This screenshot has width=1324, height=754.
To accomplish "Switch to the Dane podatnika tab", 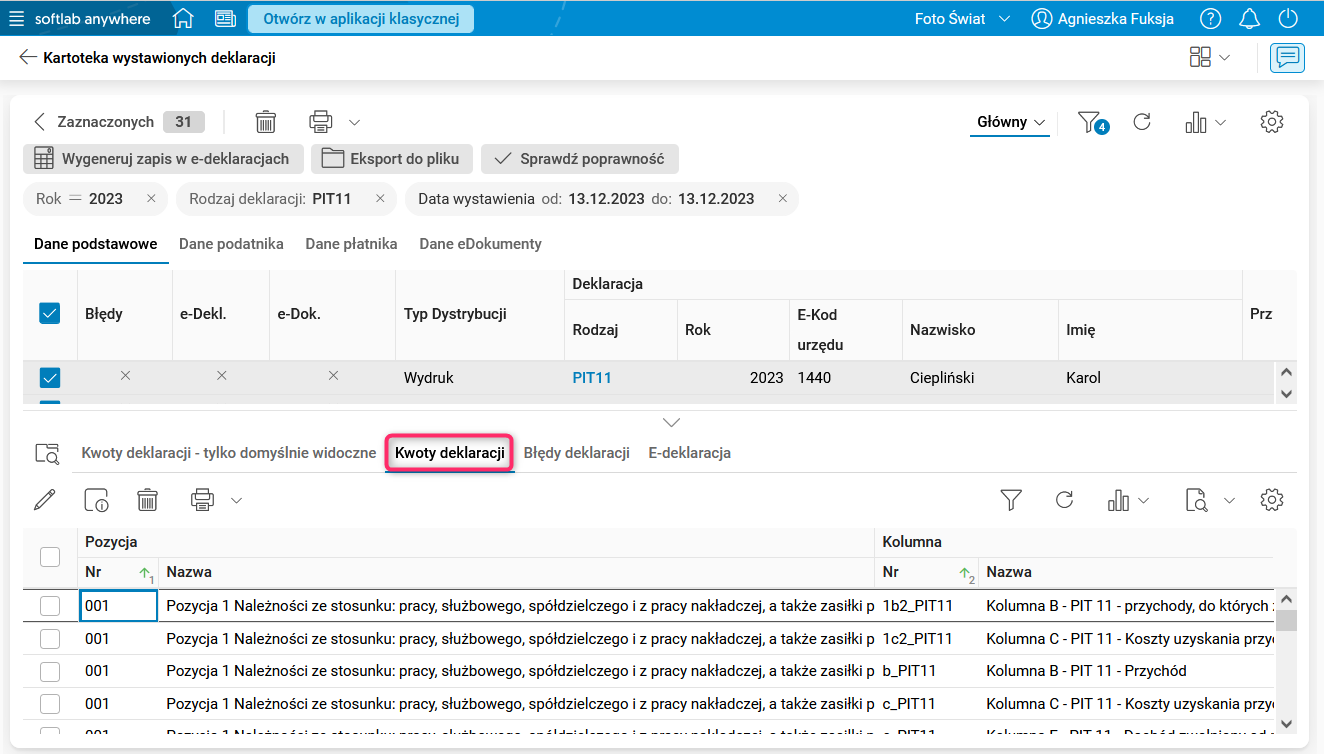I will pyautogui.click(x=231, y=244).
